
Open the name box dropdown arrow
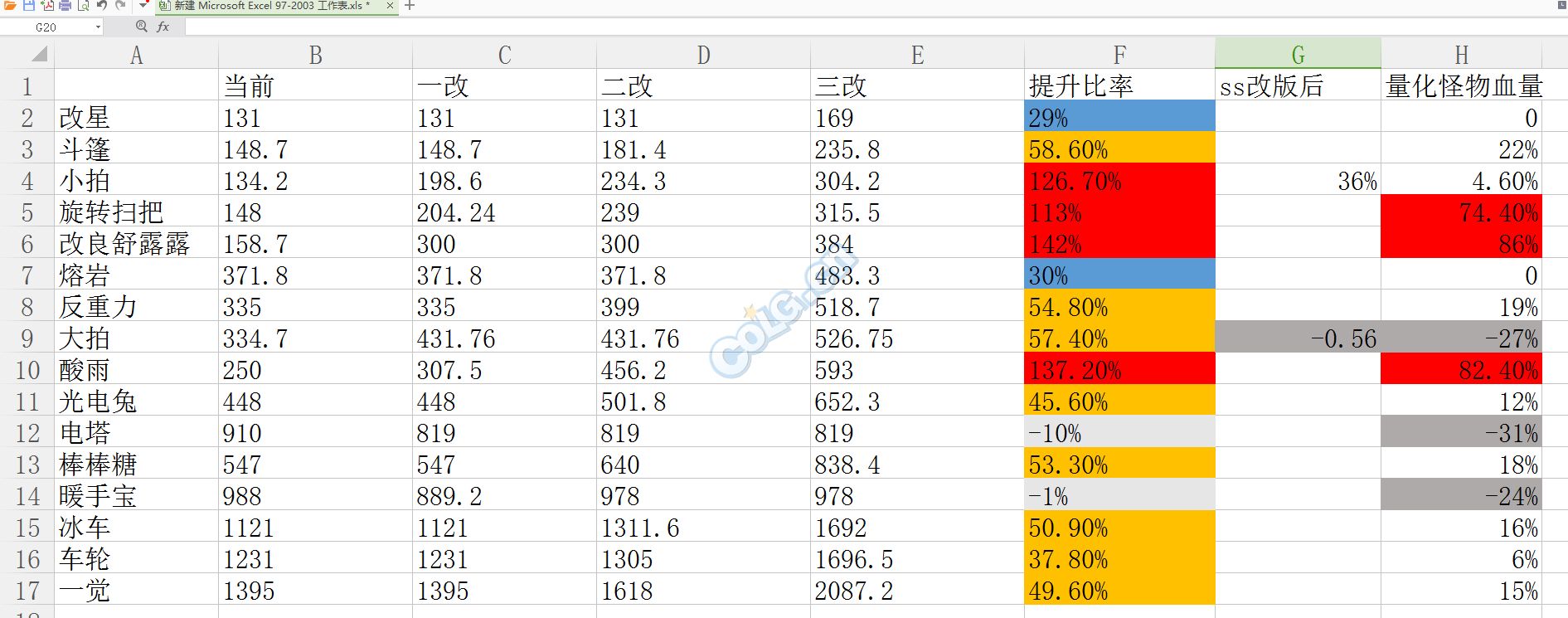coord(98,27)
